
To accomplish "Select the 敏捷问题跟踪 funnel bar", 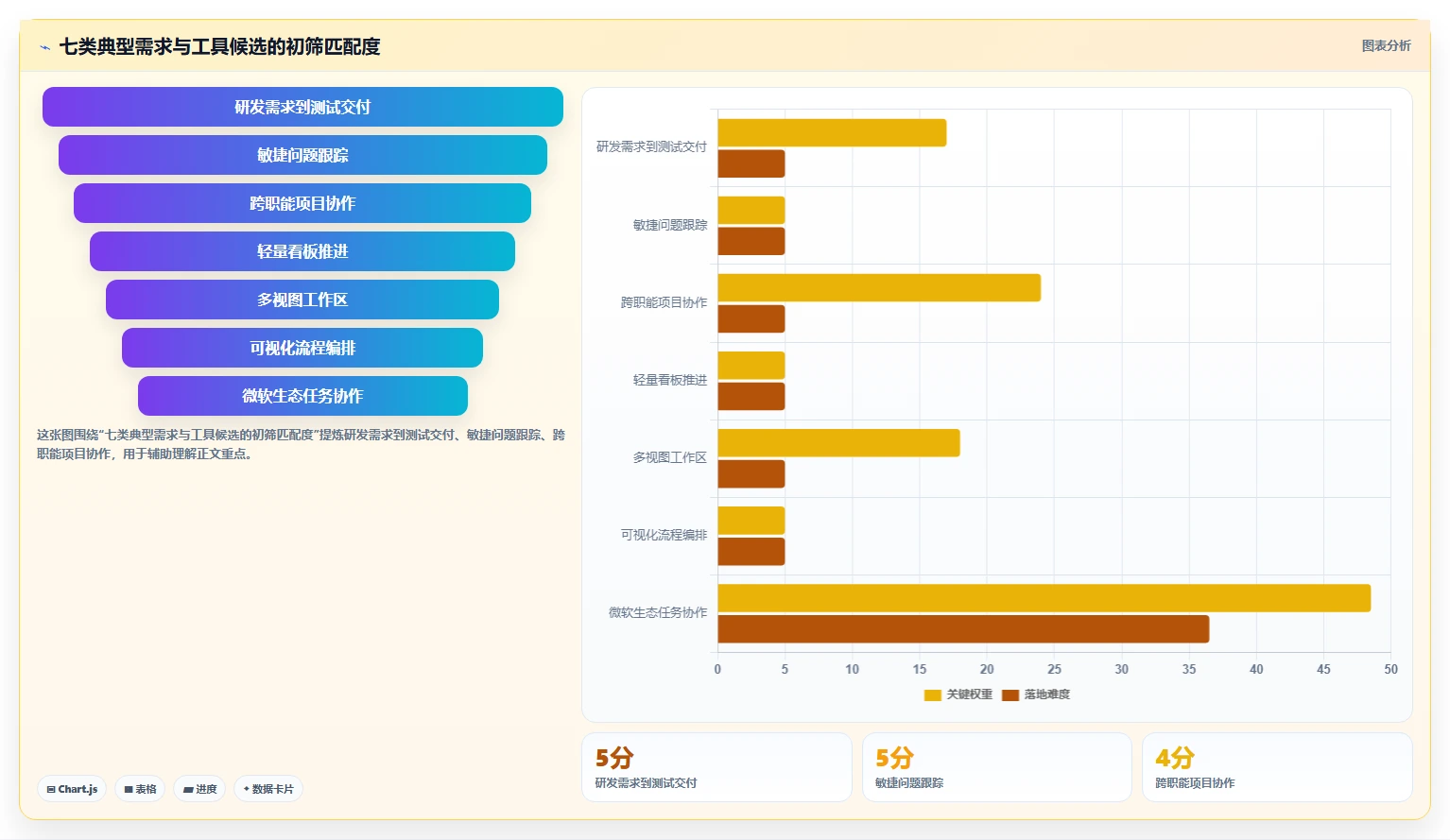I will (x=302, y=155).
